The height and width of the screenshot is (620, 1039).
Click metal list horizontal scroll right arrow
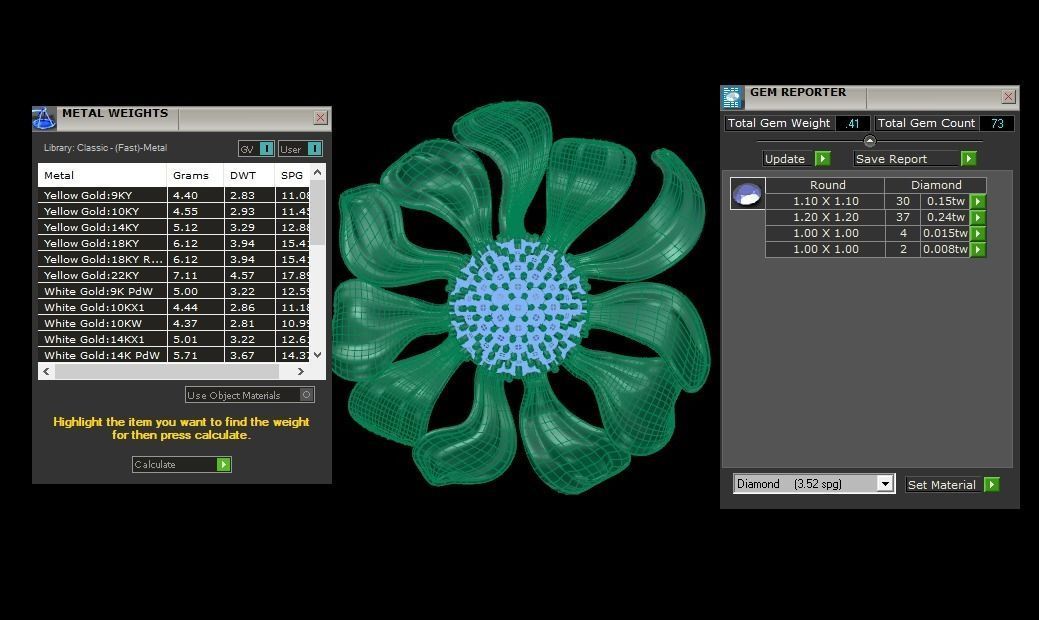[x=301, y=372]
